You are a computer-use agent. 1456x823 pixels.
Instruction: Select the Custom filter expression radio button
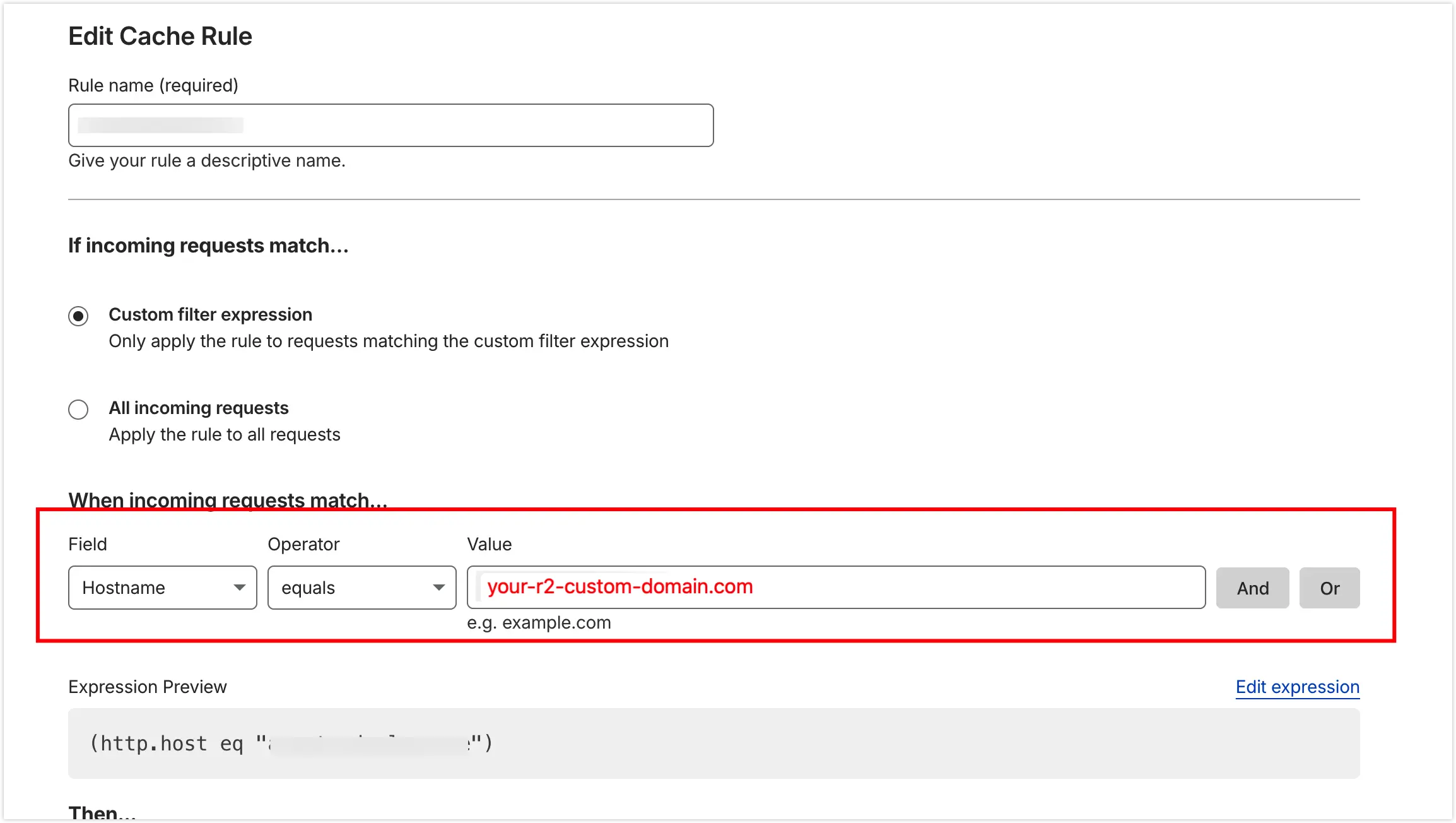(78, 316)
